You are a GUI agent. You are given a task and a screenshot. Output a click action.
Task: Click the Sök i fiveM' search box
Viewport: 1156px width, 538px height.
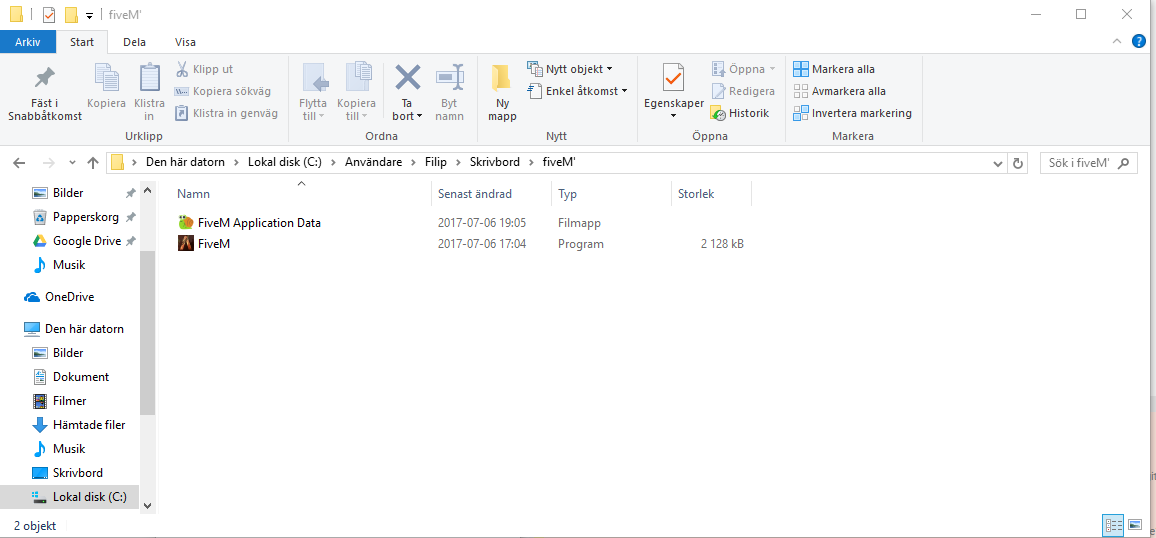point(1088,163)
